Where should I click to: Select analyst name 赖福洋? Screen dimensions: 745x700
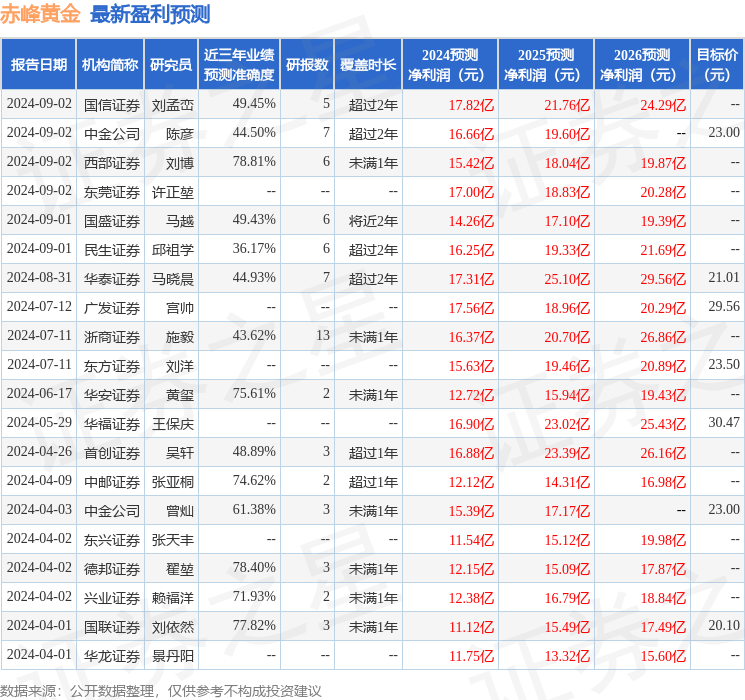172,598
